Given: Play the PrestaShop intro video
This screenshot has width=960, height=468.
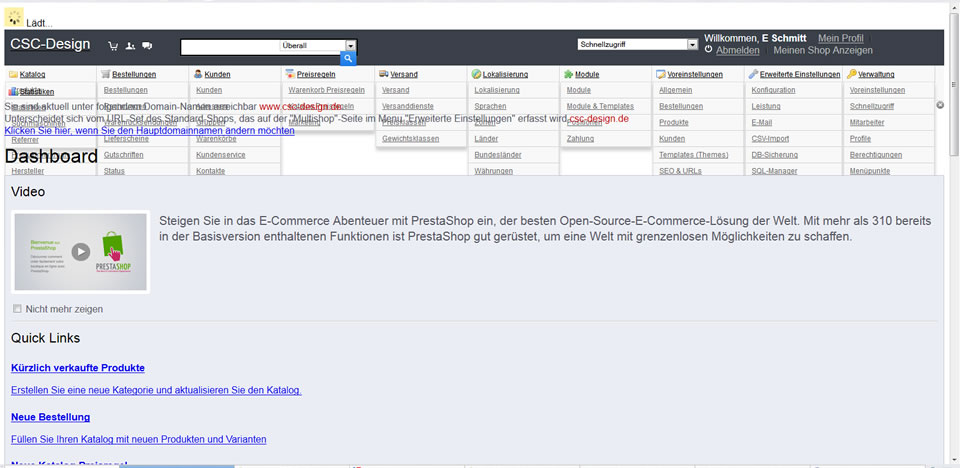Looking at the screenshot, I should coord(81,252).
